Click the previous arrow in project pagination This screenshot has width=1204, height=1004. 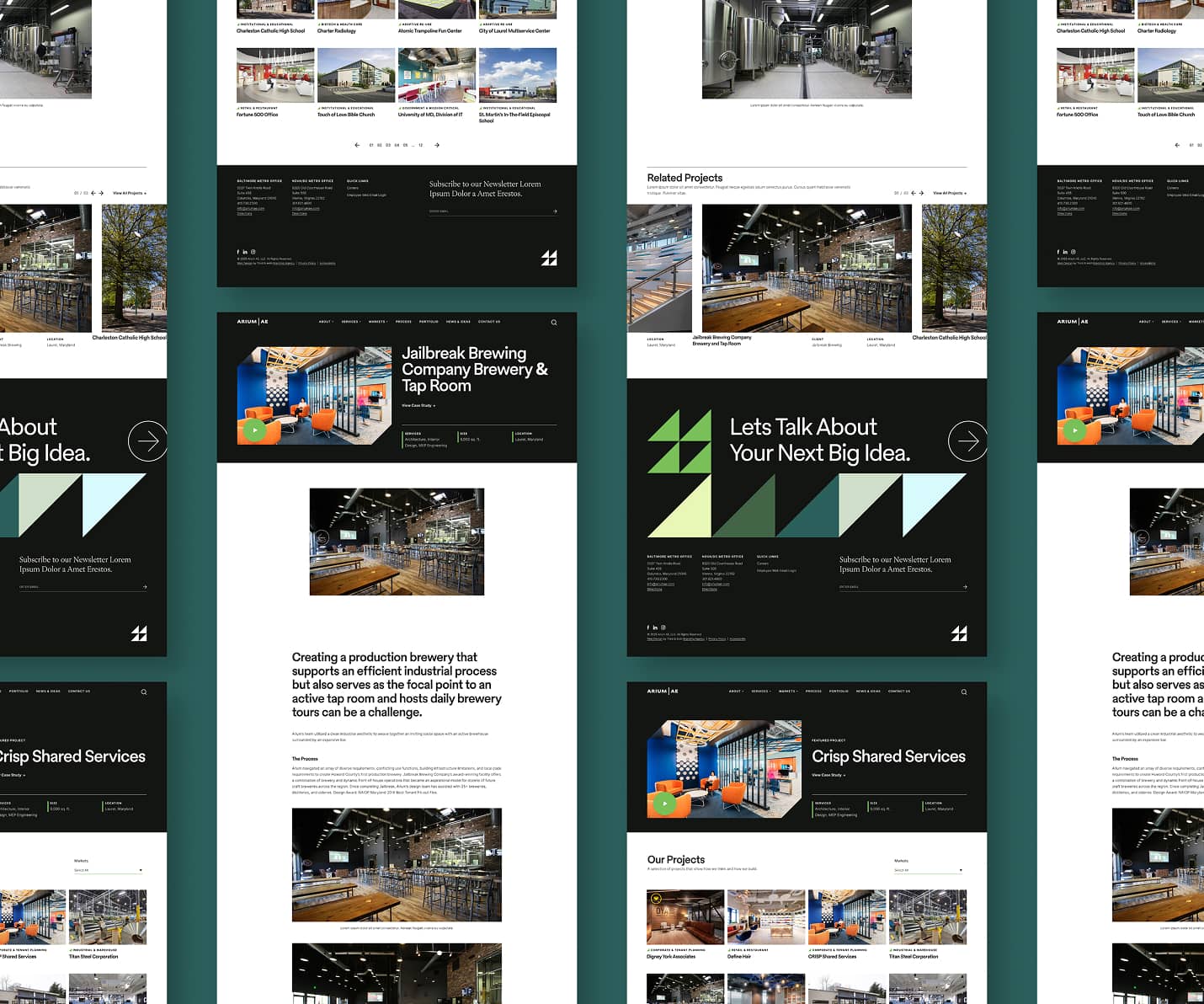pos(357,145)
